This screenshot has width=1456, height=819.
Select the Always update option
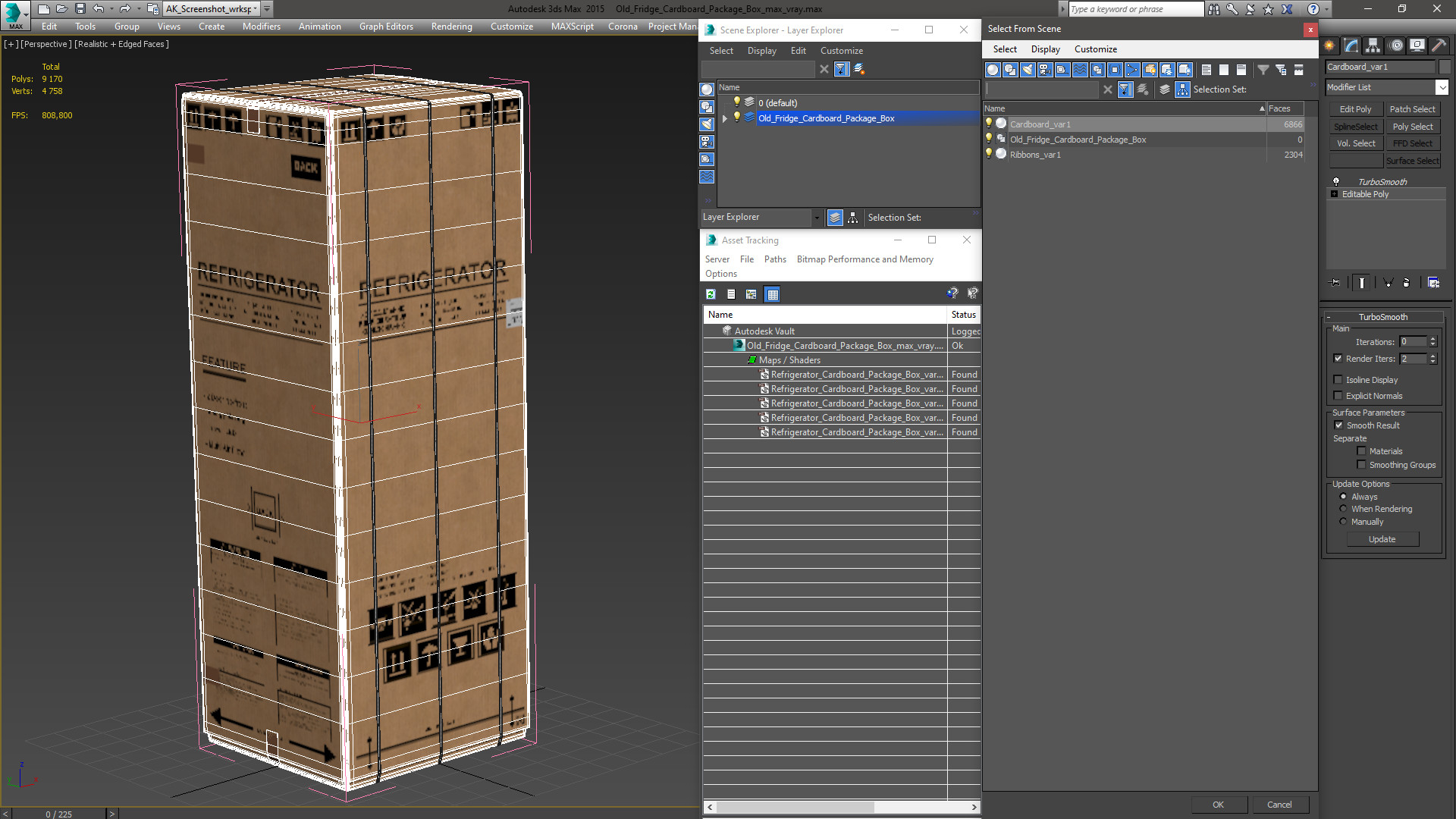coord(1343,497)
